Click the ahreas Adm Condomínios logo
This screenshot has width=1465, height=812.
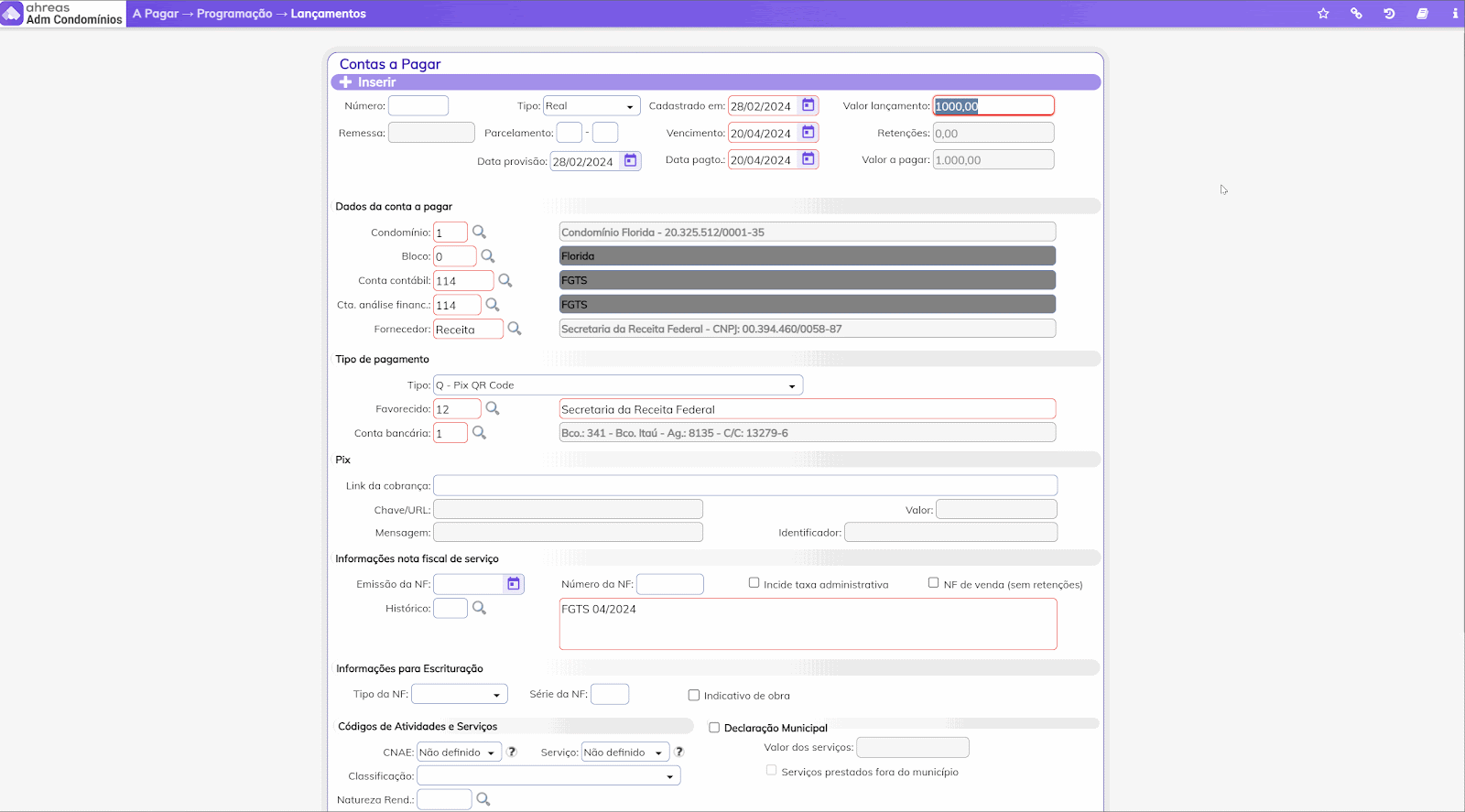pos(62,14)
